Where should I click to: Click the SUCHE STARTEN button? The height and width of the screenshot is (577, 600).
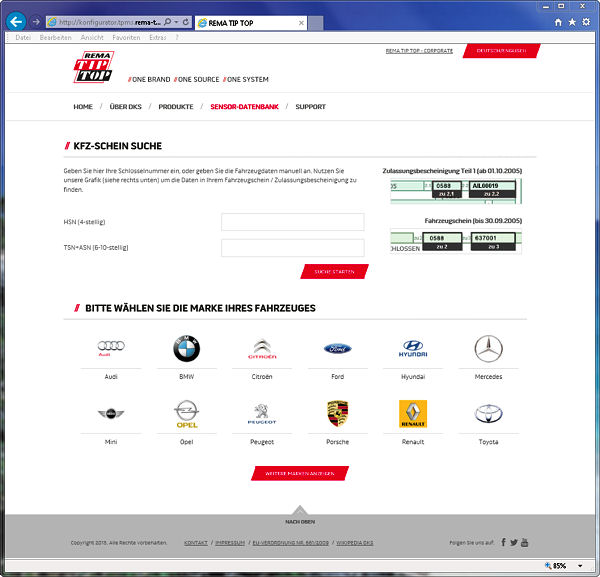coord(334,271)
